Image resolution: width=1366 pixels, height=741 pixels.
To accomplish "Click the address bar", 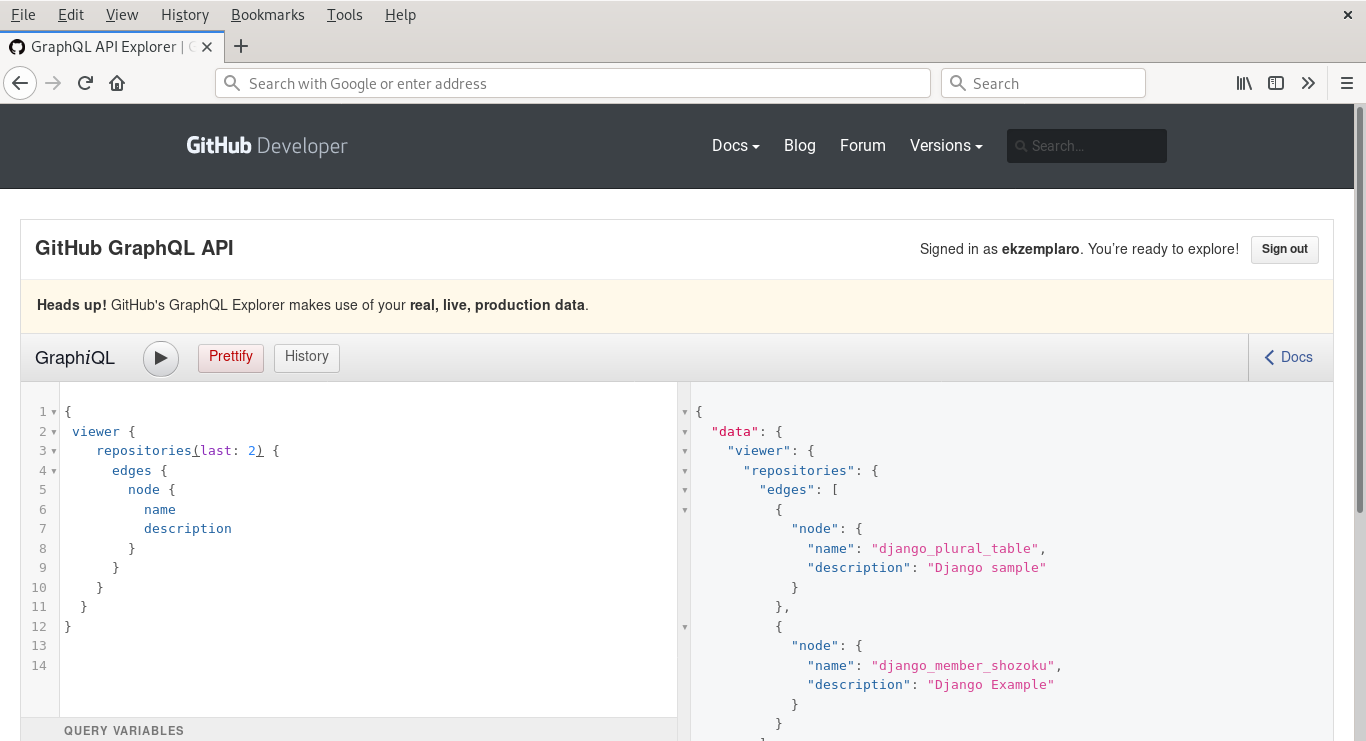I will pyautogui.click(x=572, y=83).
